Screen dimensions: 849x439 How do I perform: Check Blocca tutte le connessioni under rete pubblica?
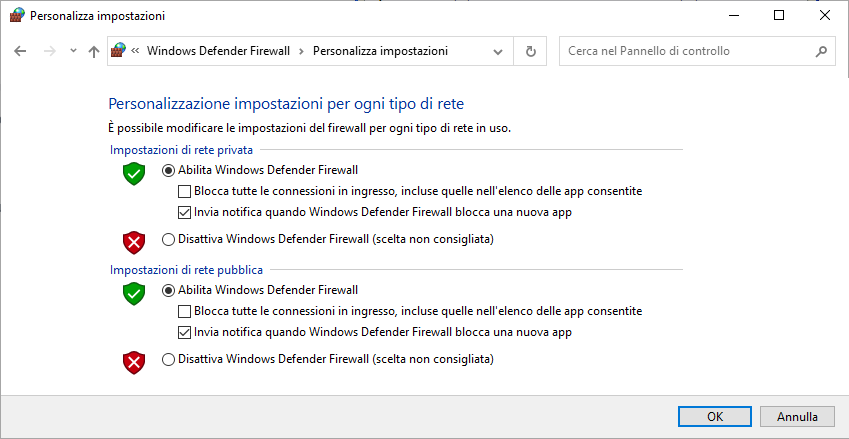point(185,311)
